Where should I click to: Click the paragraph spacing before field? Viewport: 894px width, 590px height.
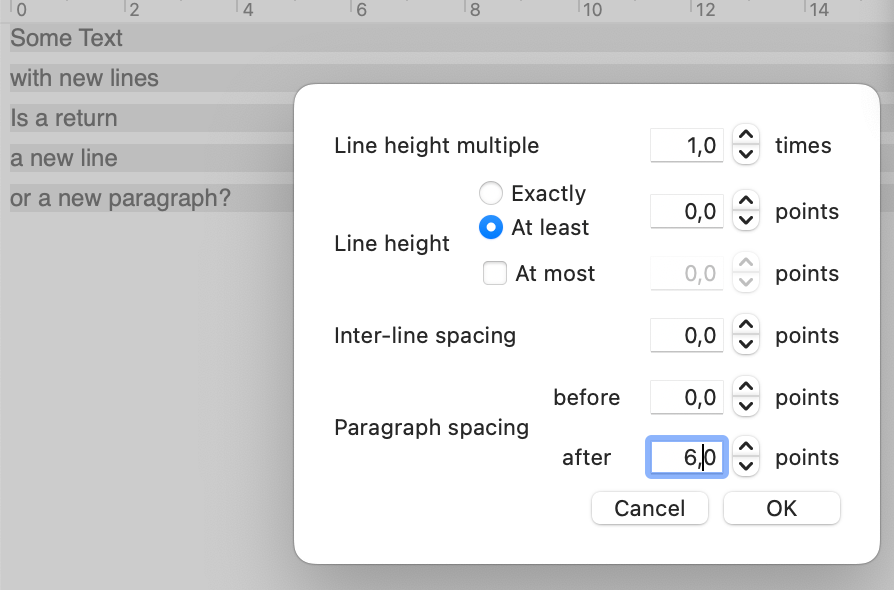pyautogui.click(x=687, y=397)
